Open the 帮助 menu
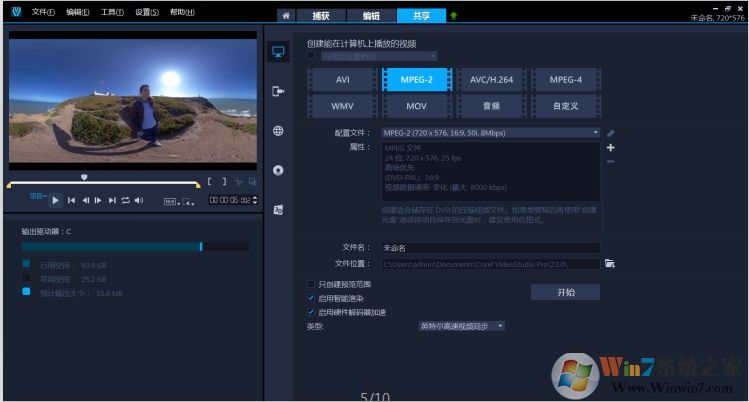This screenshot has width=749, height=402. 182,12
